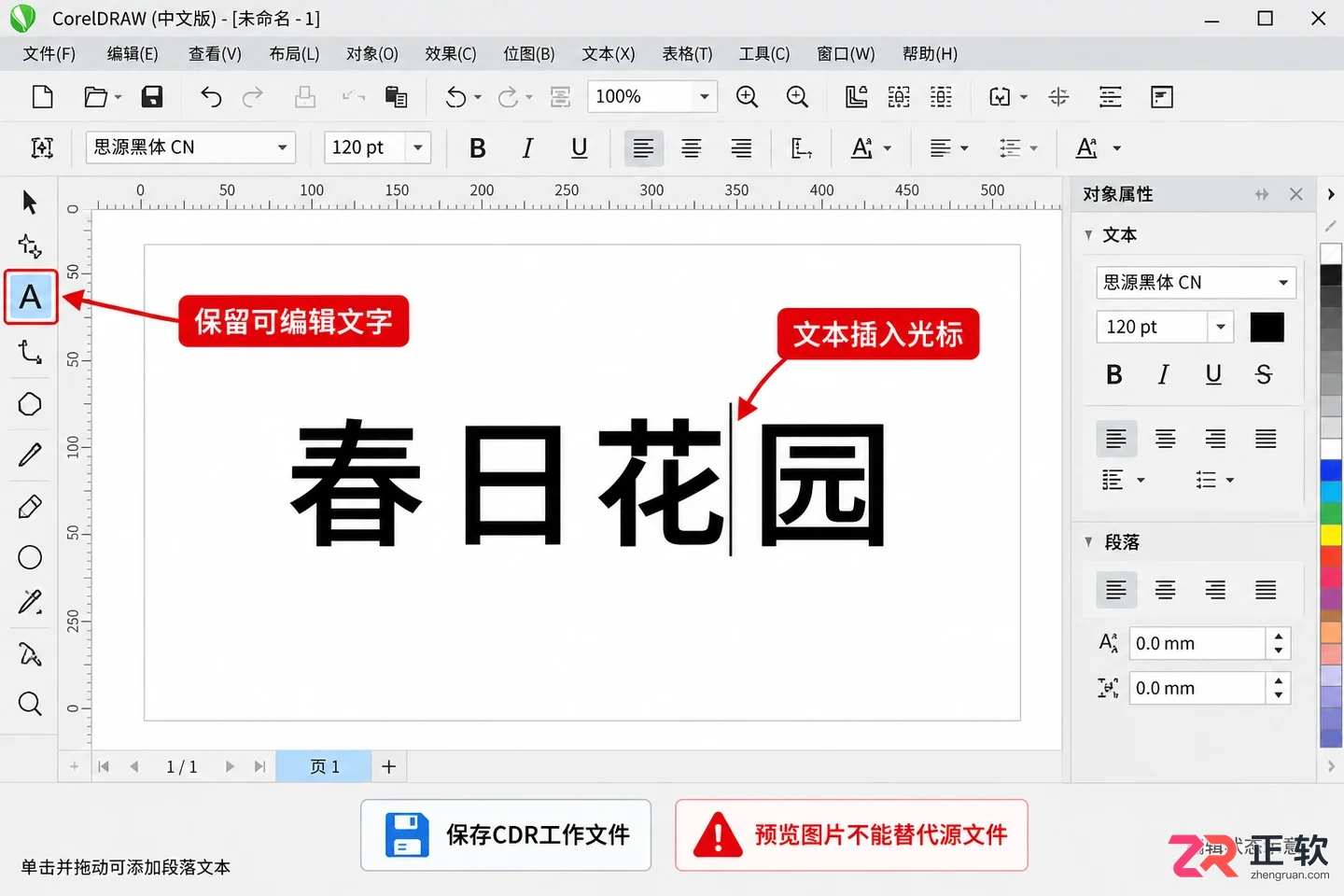1344x896 pixels.
Task: Open the font dropdown in 对象属性 panel
Action: 1283,282
